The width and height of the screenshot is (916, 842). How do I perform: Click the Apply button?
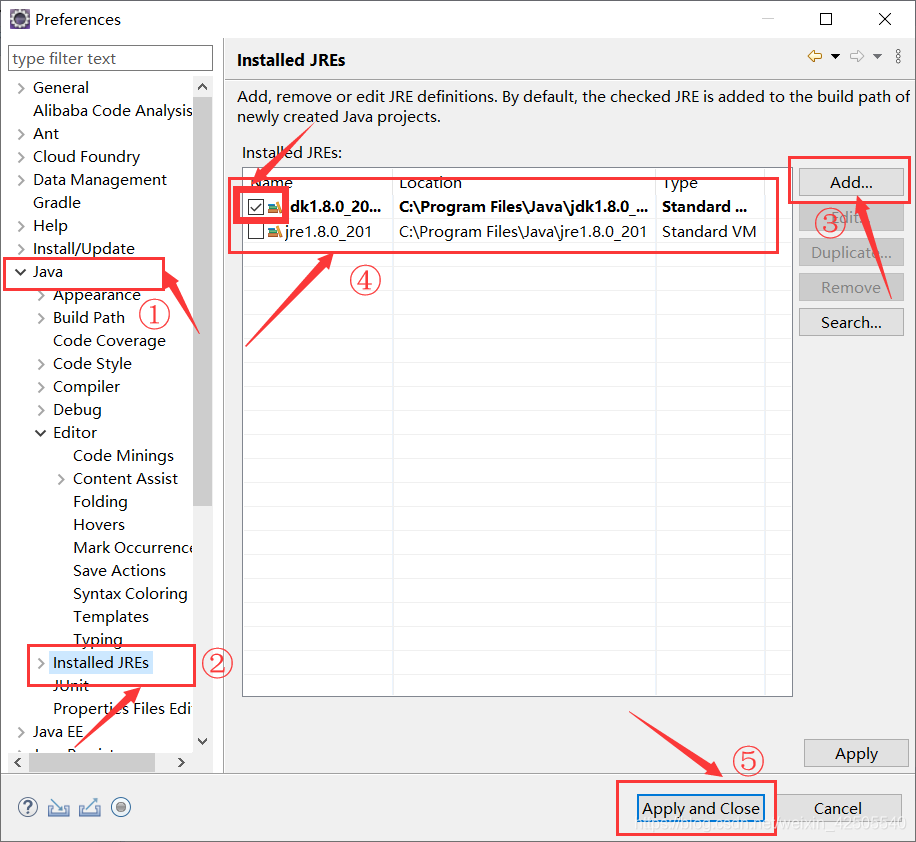click(x=856, y=754)
